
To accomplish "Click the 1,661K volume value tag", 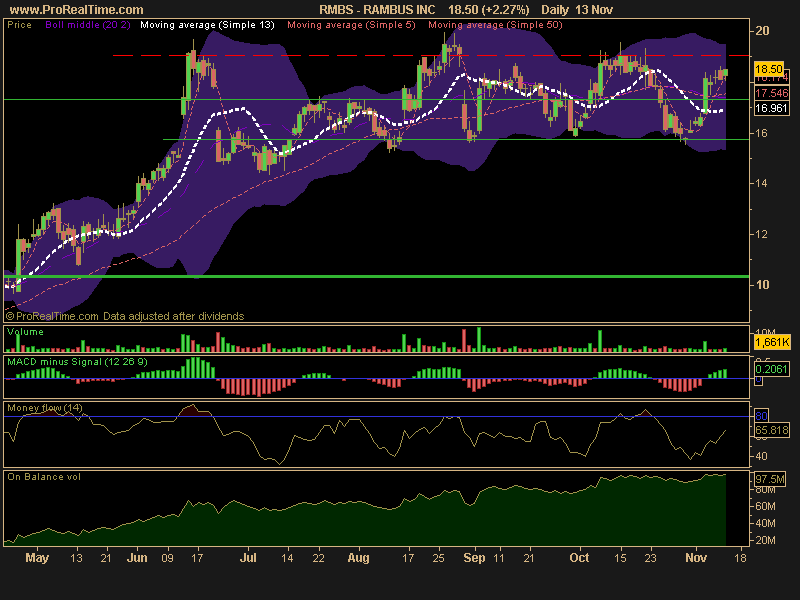I will (x=772, y=342).
